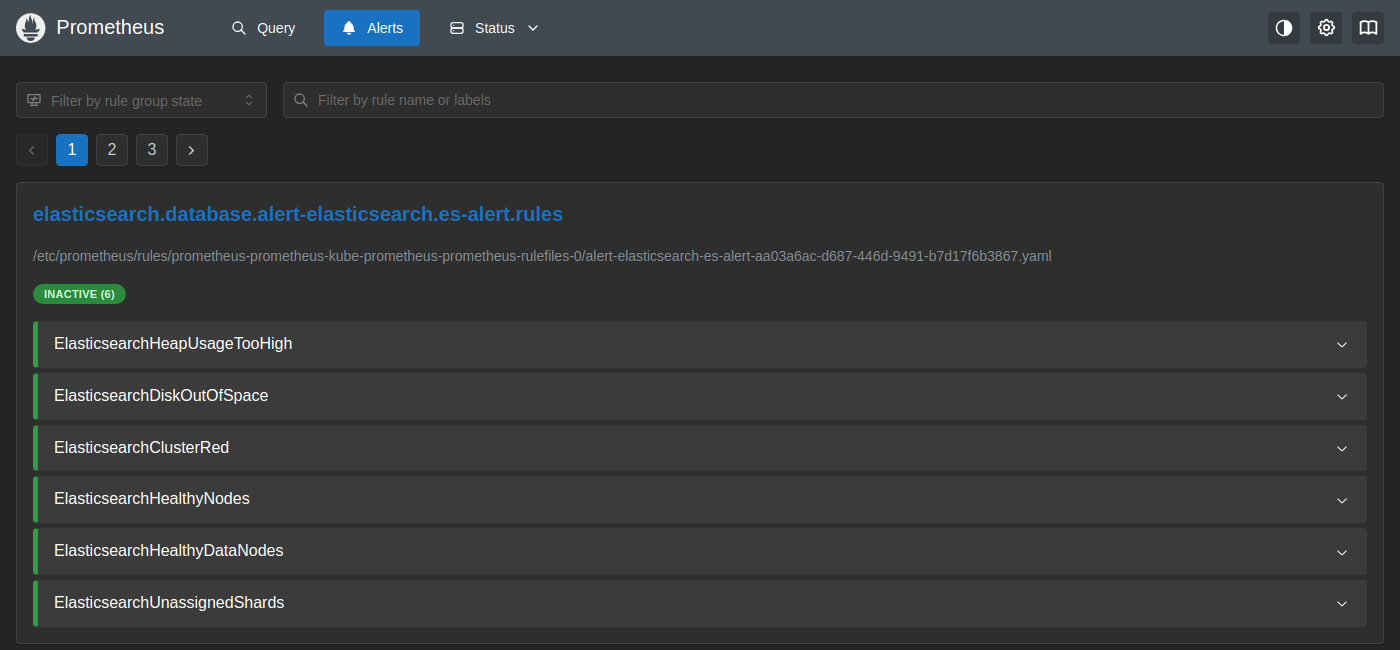1400x650 pixels.
Task: Select pagination page 3
Action: pos(152,150)
